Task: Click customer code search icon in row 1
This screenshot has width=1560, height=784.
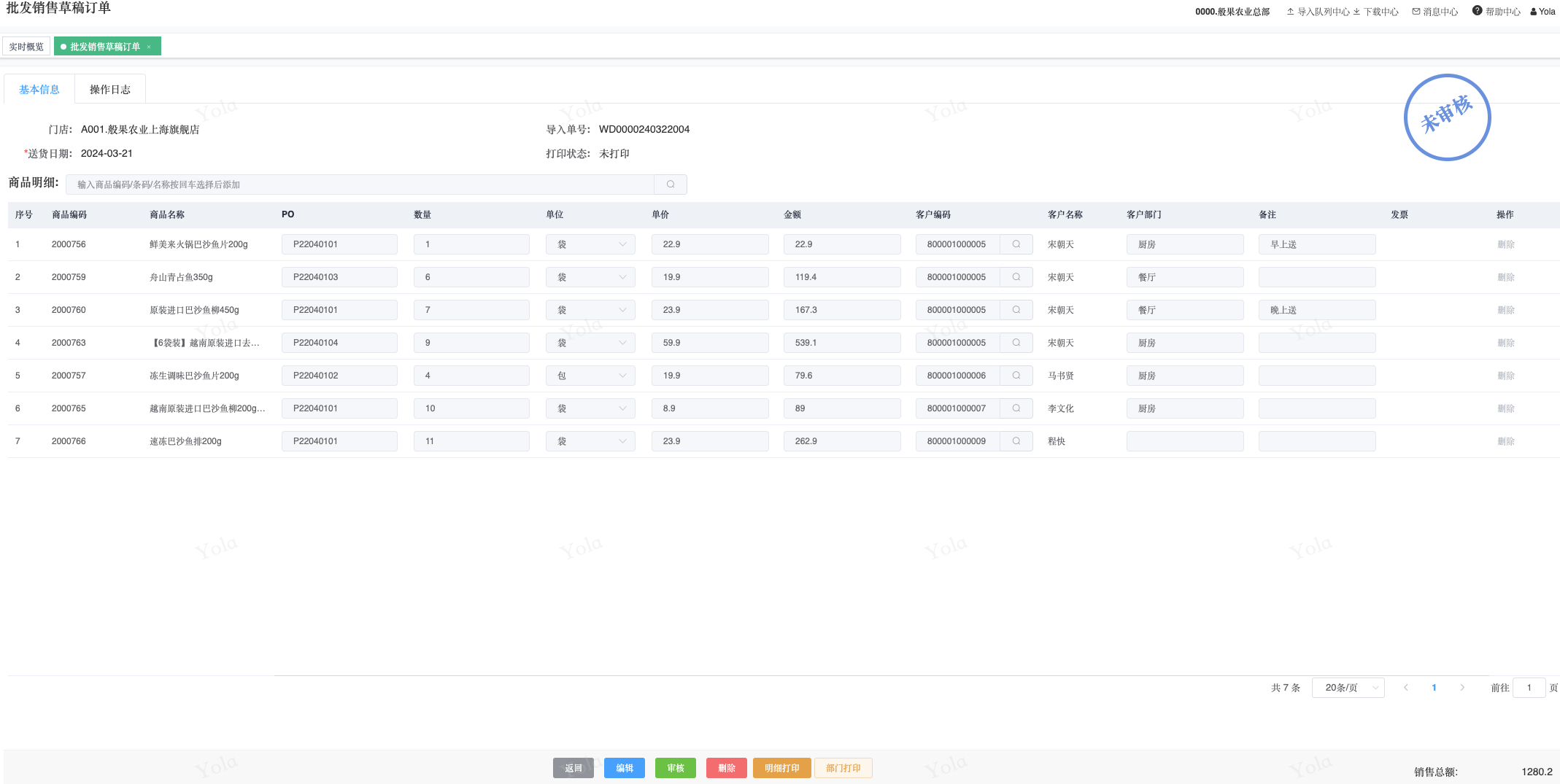Action: (x=1016, y=244)
